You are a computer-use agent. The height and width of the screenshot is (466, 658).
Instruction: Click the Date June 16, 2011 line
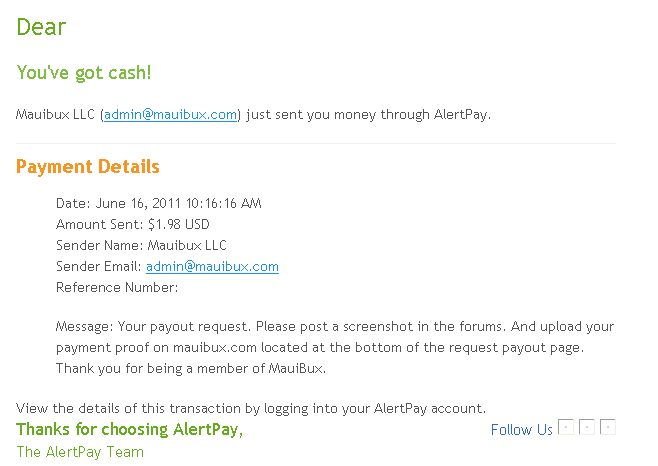[159, 204]
